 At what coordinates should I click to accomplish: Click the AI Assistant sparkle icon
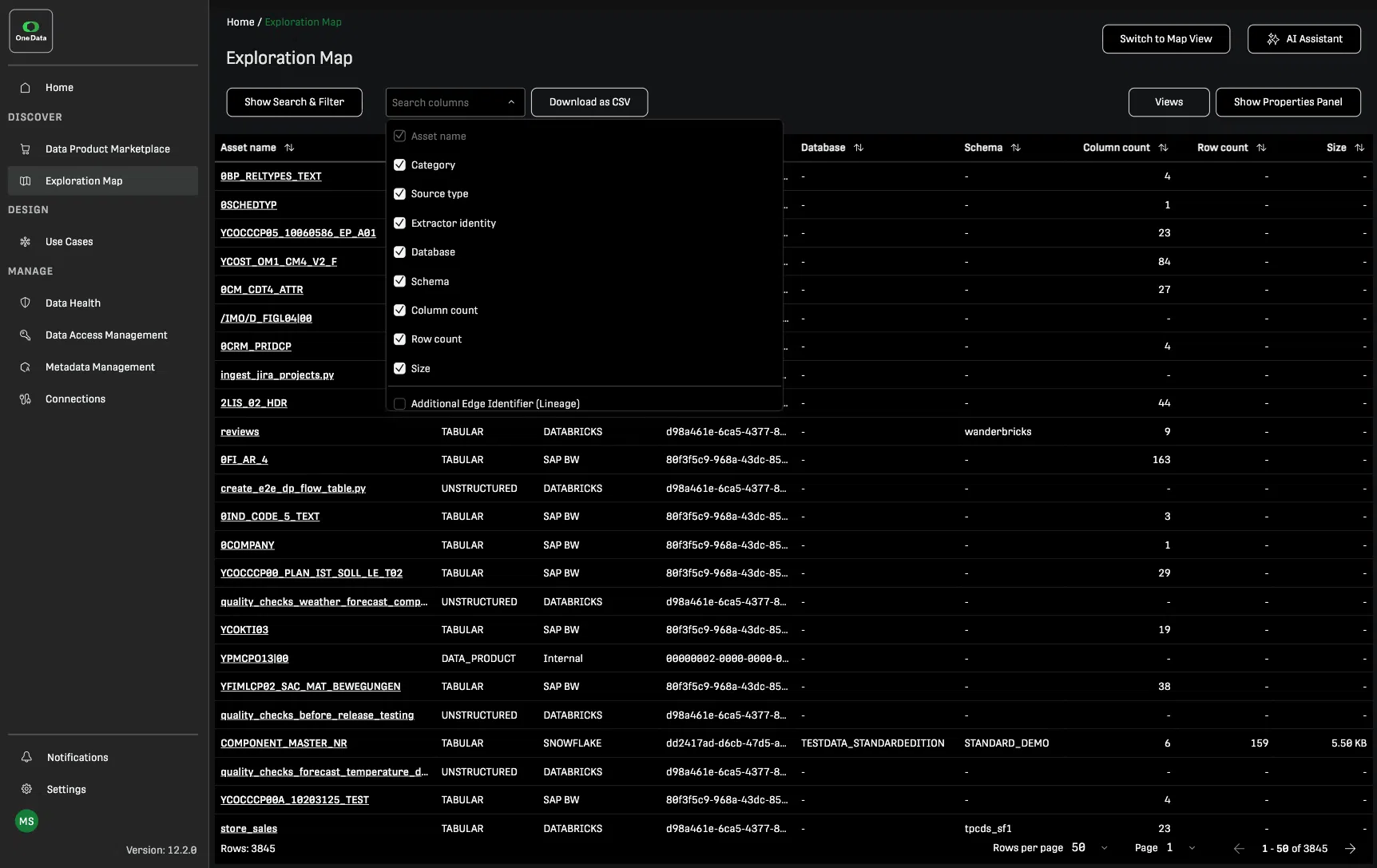[1273, 39]
